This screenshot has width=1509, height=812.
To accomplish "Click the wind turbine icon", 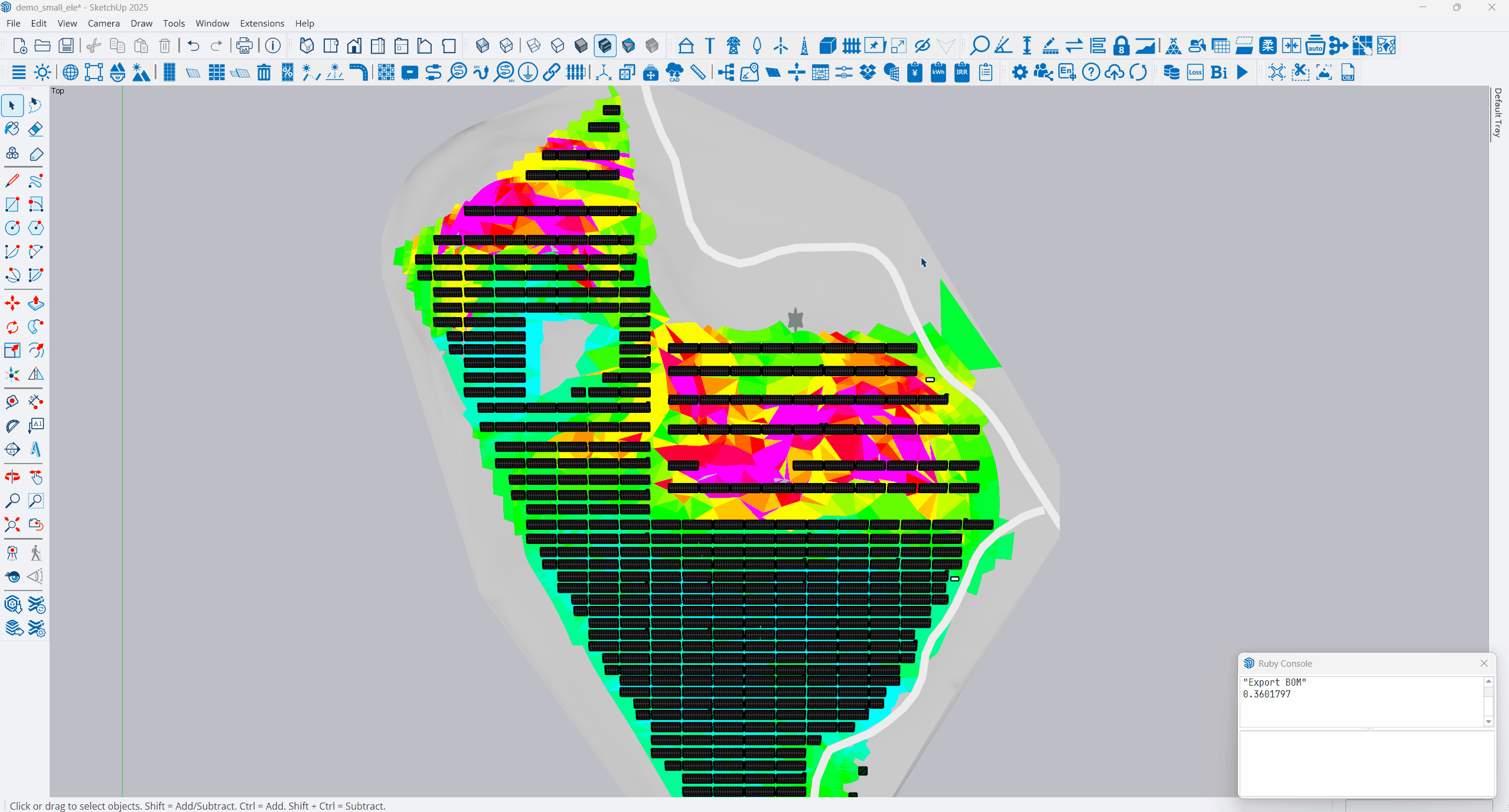I will click(x=780, y=45).
